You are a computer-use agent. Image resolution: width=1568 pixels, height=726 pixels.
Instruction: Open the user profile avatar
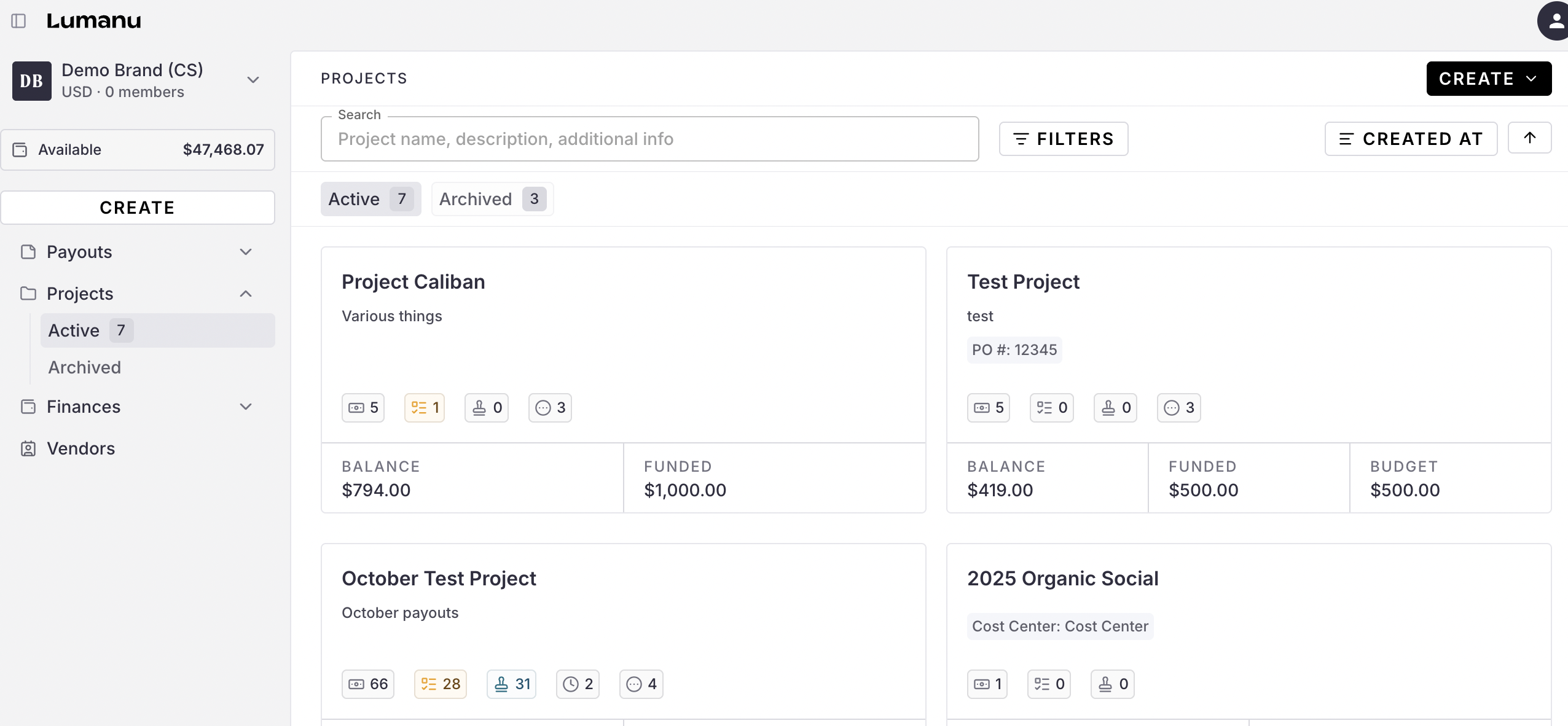coord(1554,21)
